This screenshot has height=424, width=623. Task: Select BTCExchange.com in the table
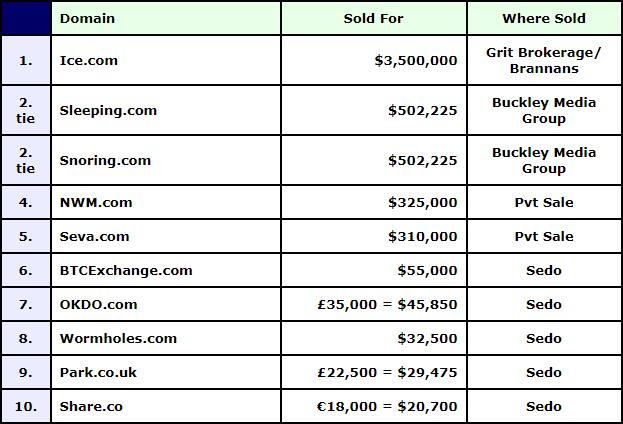pyautogui.click(x=126, y=271)
